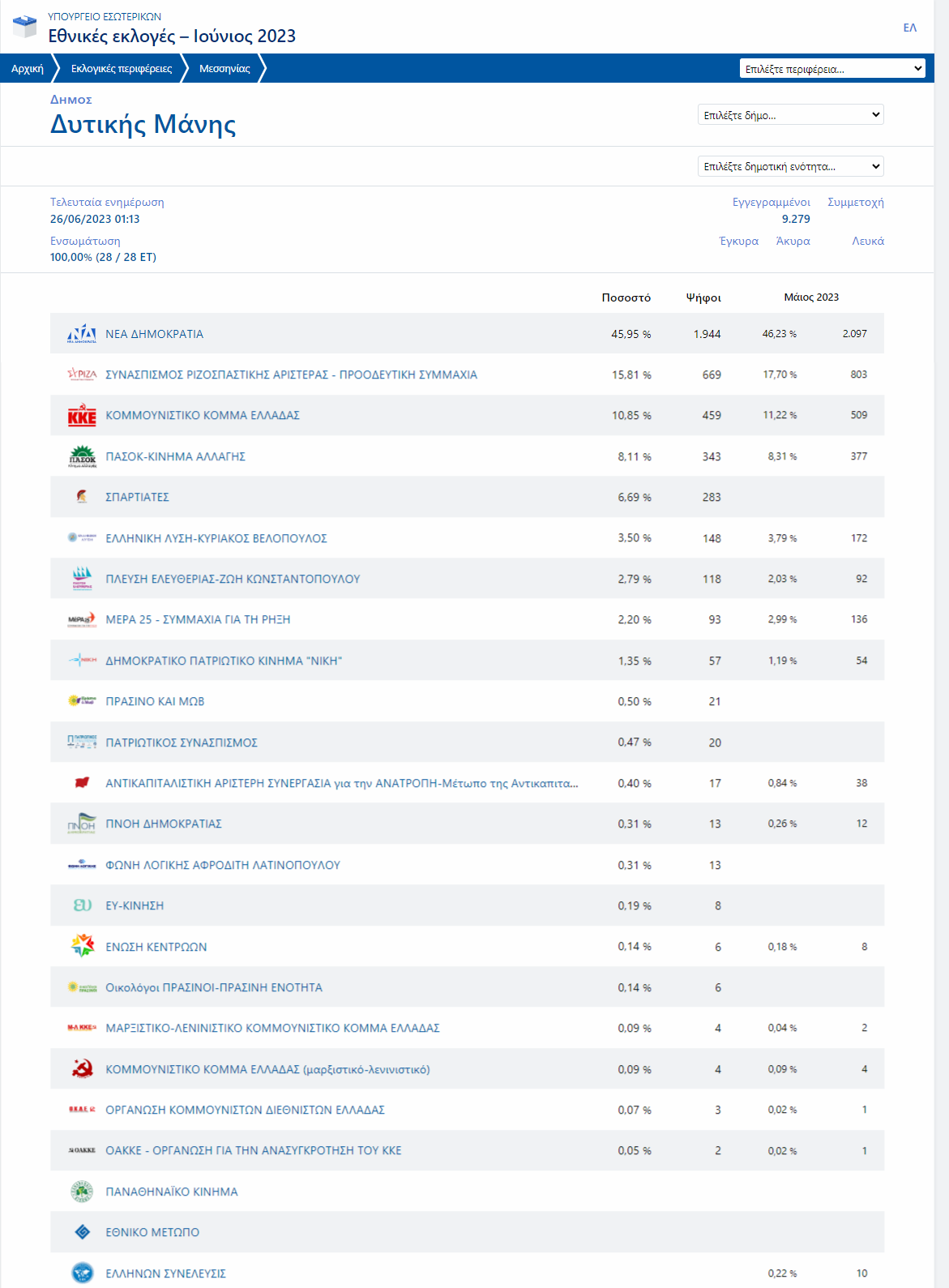Click the ΟΑΚΚΕ party logo
This screenshot has height=1288, width=949.
point(82,1150)
